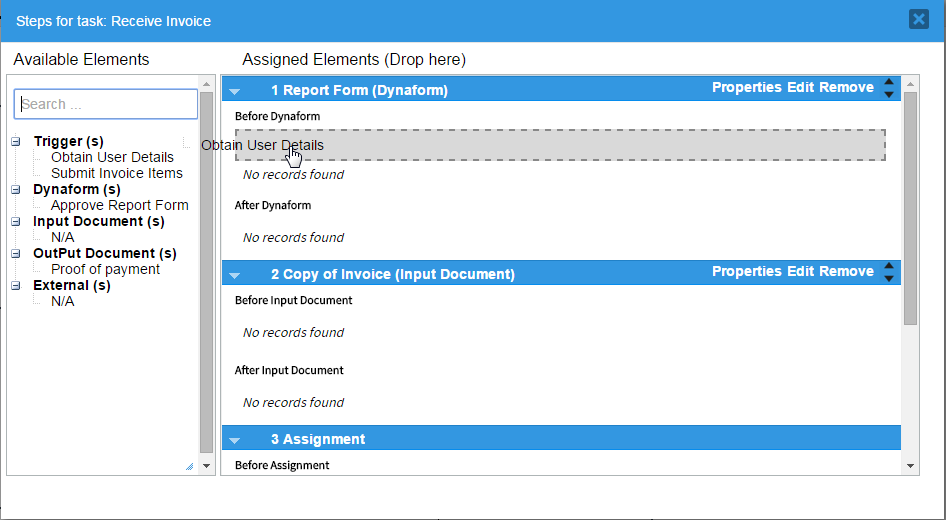Close the Steps for task dialog

[x=918, y=19]
